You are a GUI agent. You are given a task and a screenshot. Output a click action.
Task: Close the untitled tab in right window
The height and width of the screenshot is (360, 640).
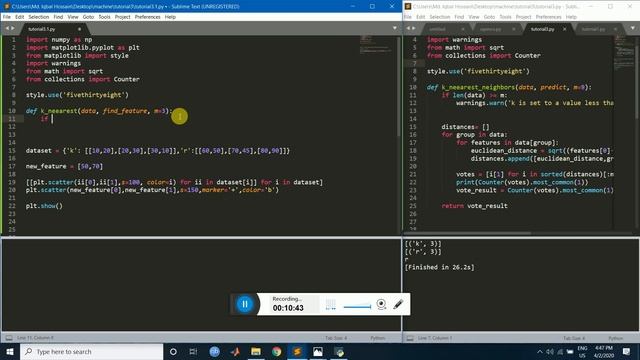pyautogui.click(x=462, y=29)
